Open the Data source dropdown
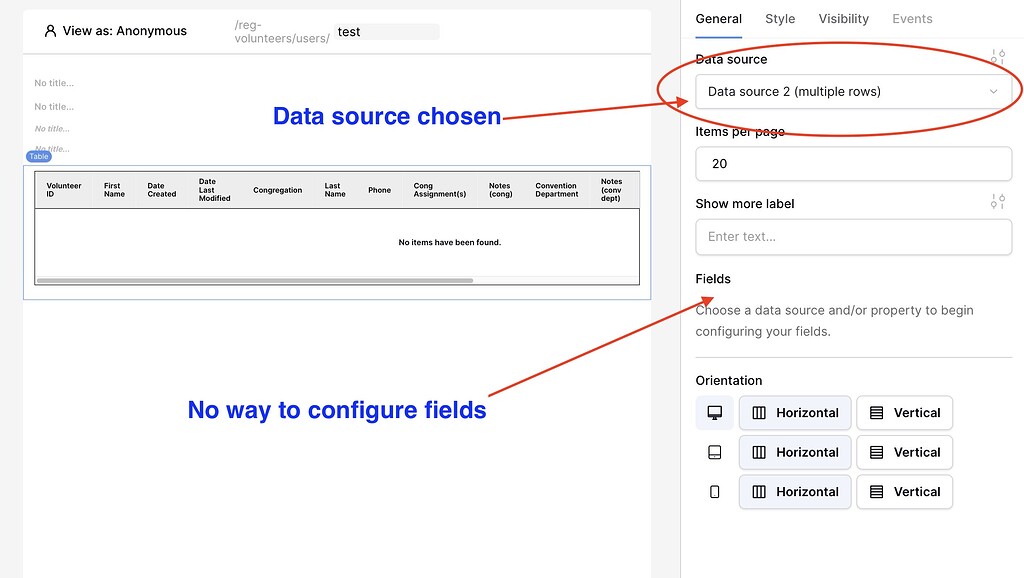 click(x=853, y=90)
